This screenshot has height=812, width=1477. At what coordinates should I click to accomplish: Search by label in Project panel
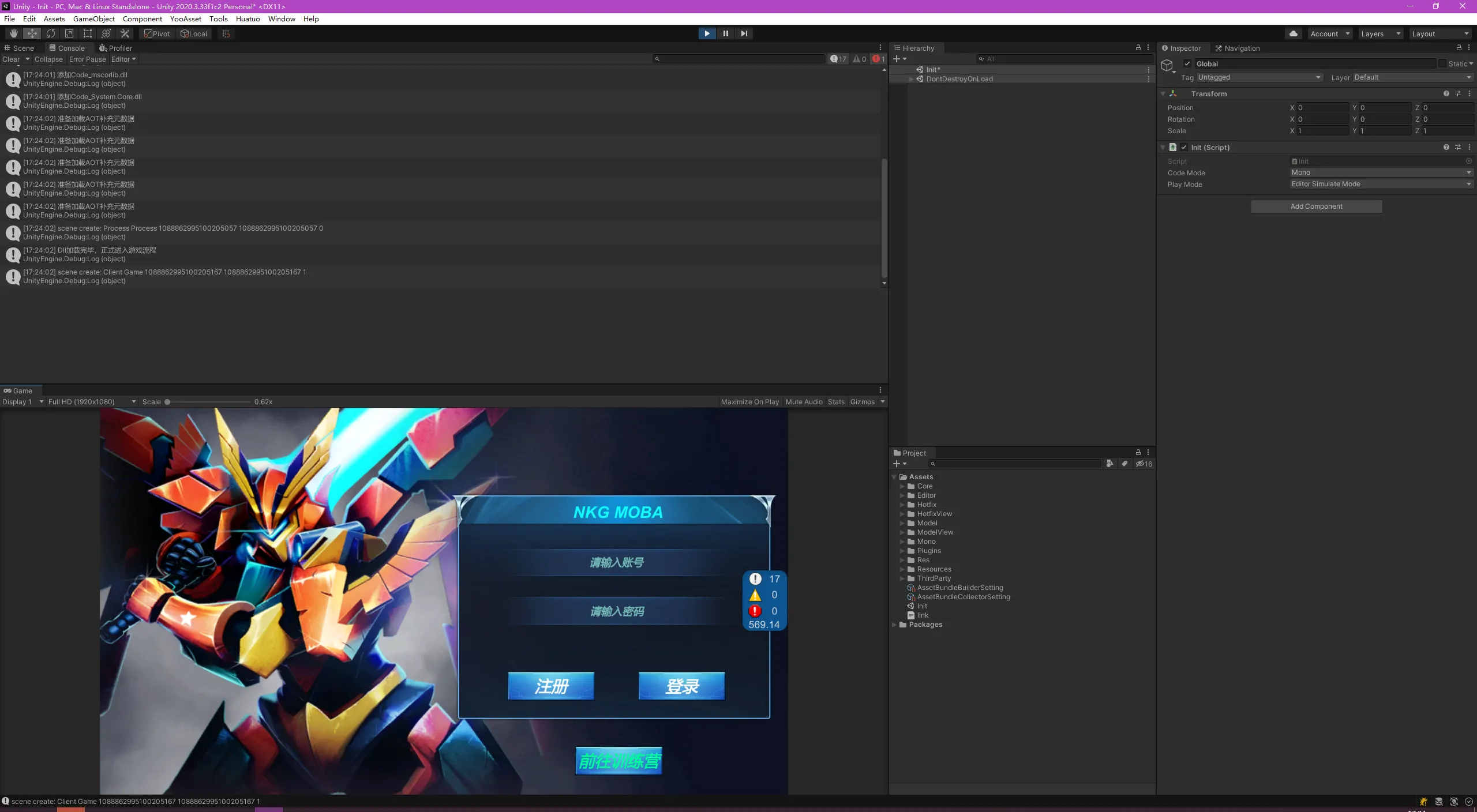pos(1124,464)
